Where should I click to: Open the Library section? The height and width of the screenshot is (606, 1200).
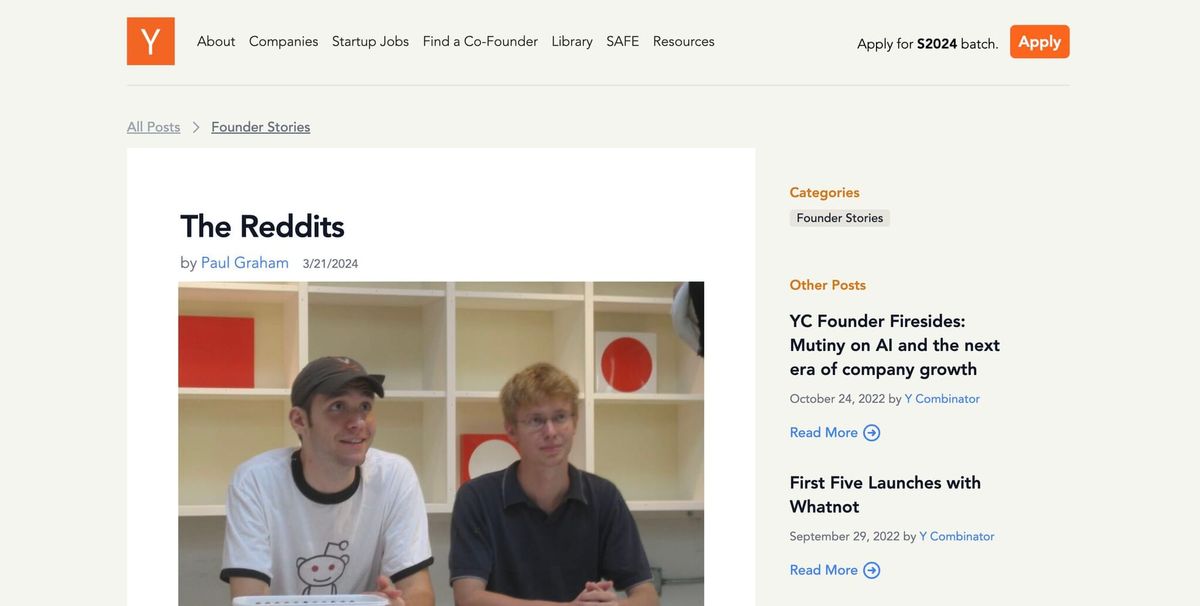tap(571, 41)
